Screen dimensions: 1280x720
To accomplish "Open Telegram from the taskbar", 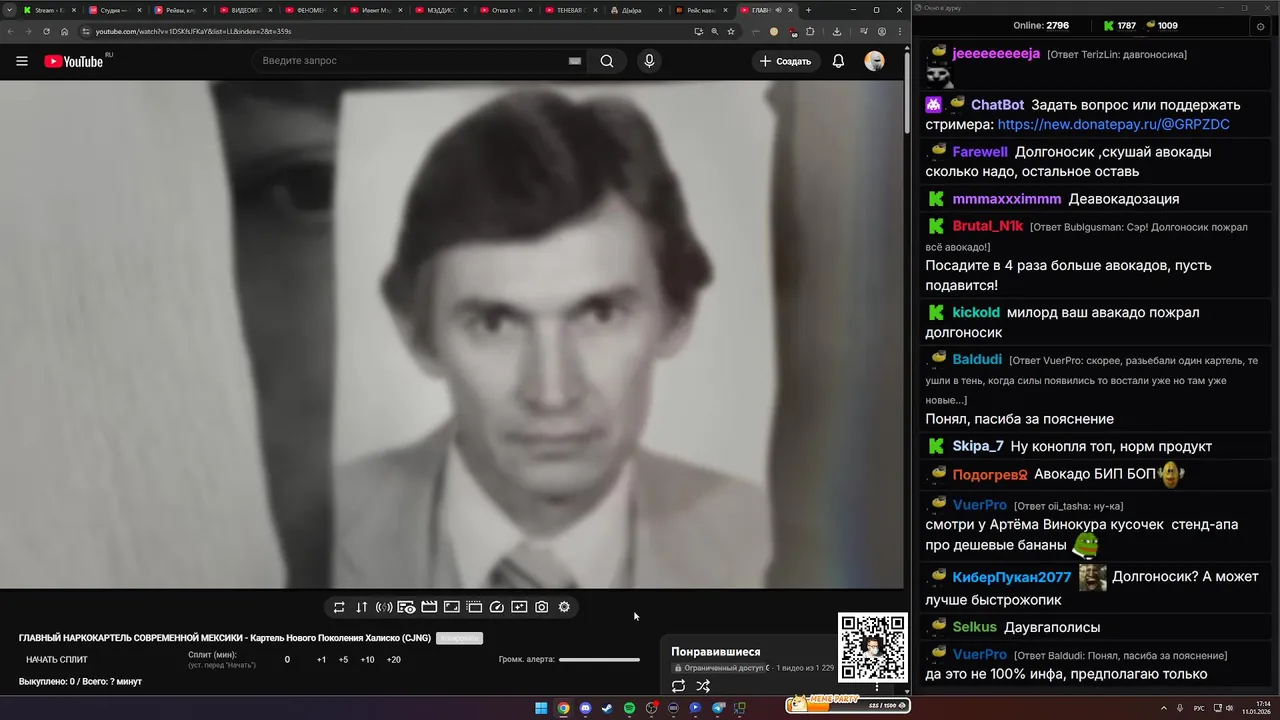I will click(718, 708).
